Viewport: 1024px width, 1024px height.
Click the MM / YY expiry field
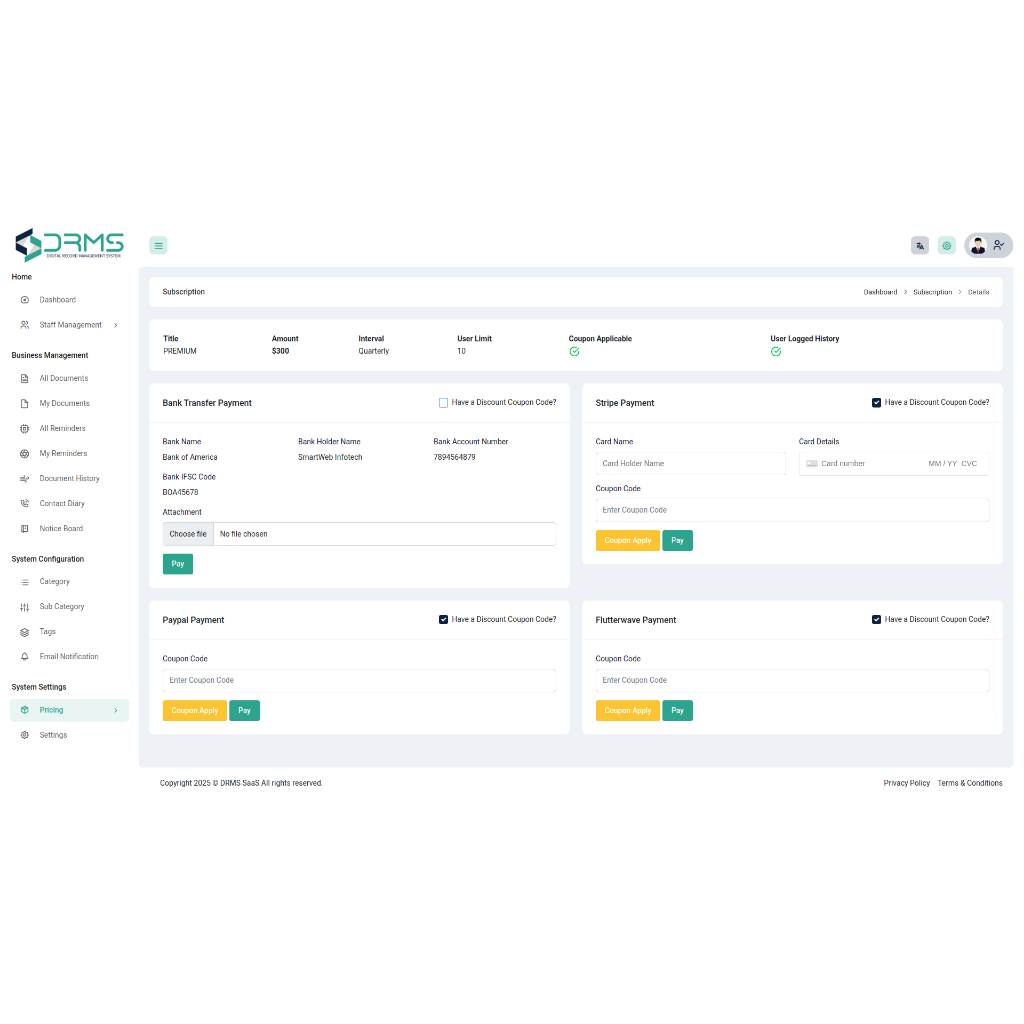pos(942,464)
